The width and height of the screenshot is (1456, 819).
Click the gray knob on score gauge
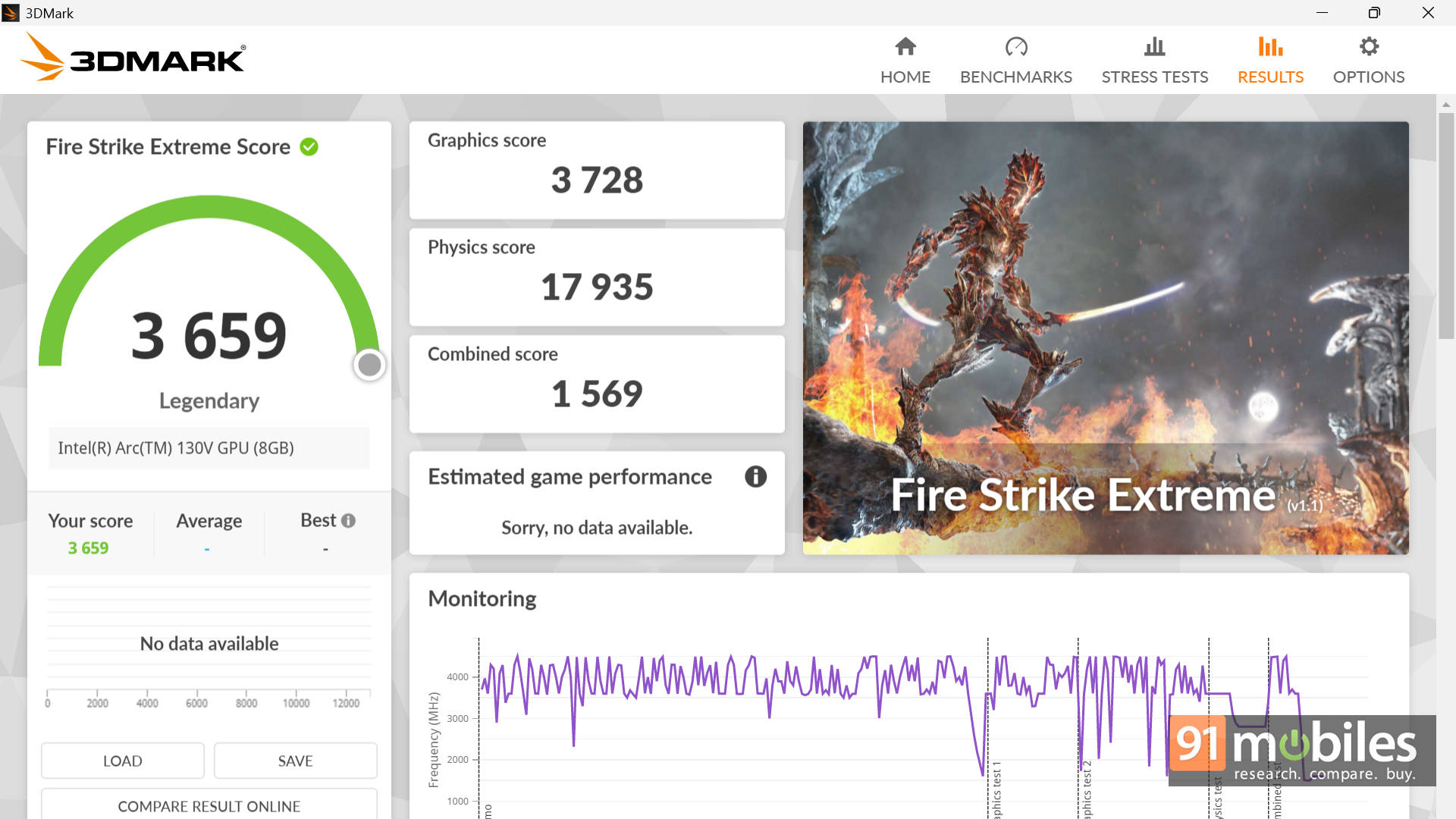[x=369, y=365]
